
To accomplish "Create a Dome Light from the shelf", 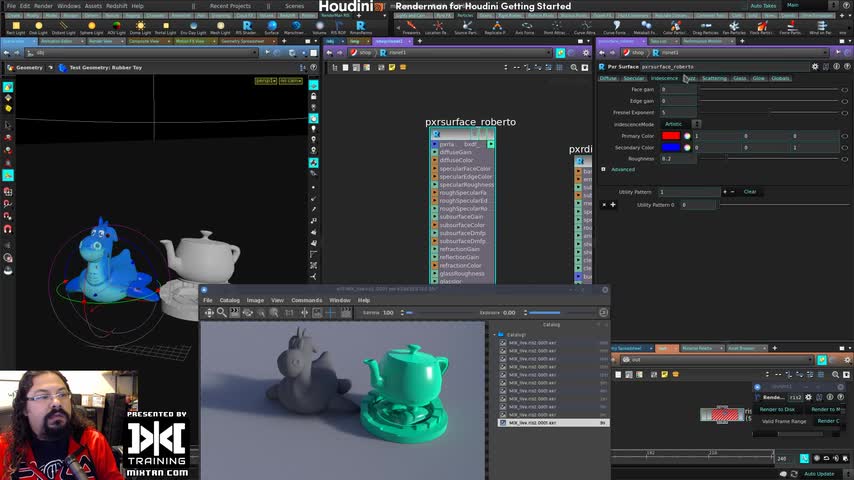I will [141, 28].
